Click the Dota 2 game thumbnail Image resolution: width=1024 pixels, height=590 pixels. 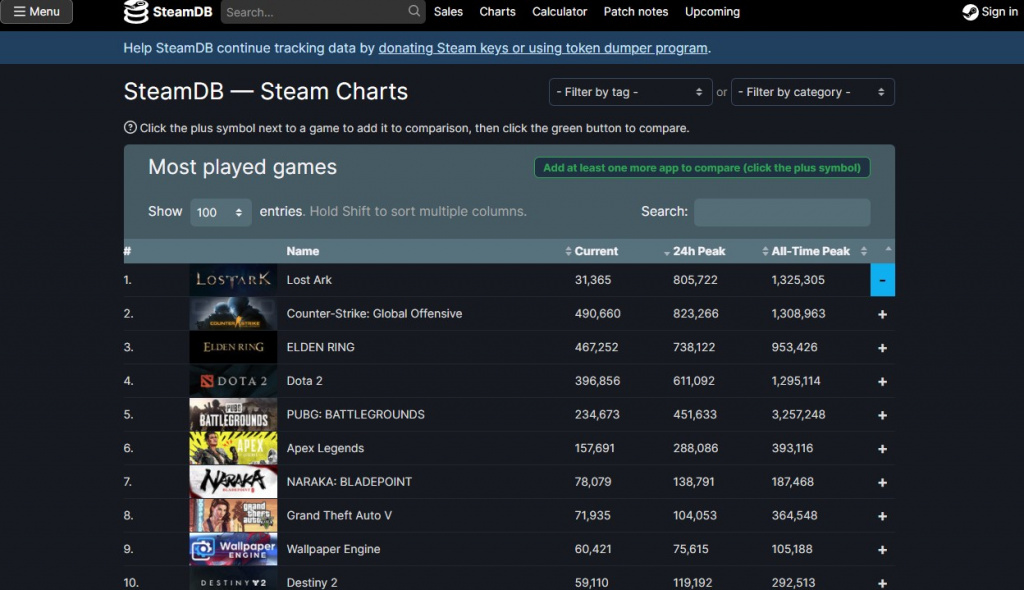click(x=233, y=381)
